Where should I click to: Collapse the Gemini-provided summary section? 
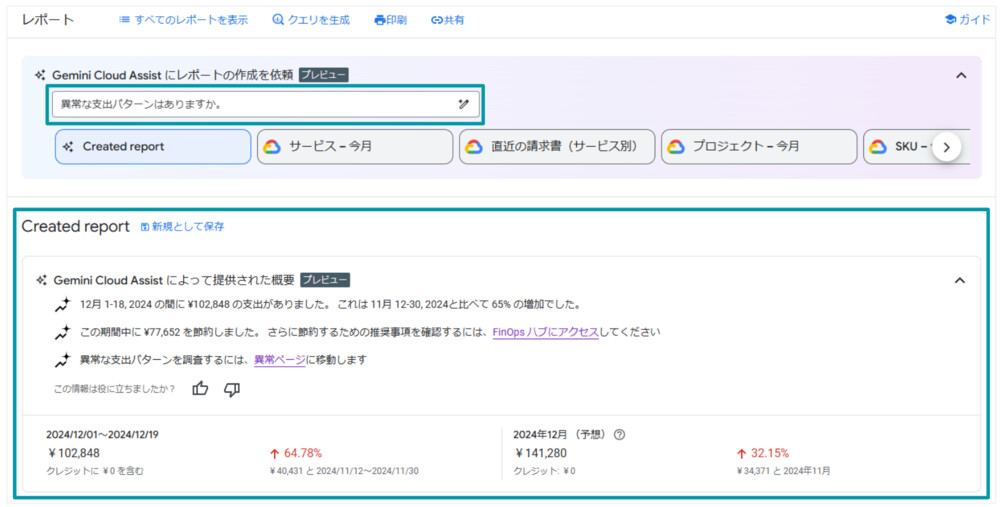tap(960, 281)
